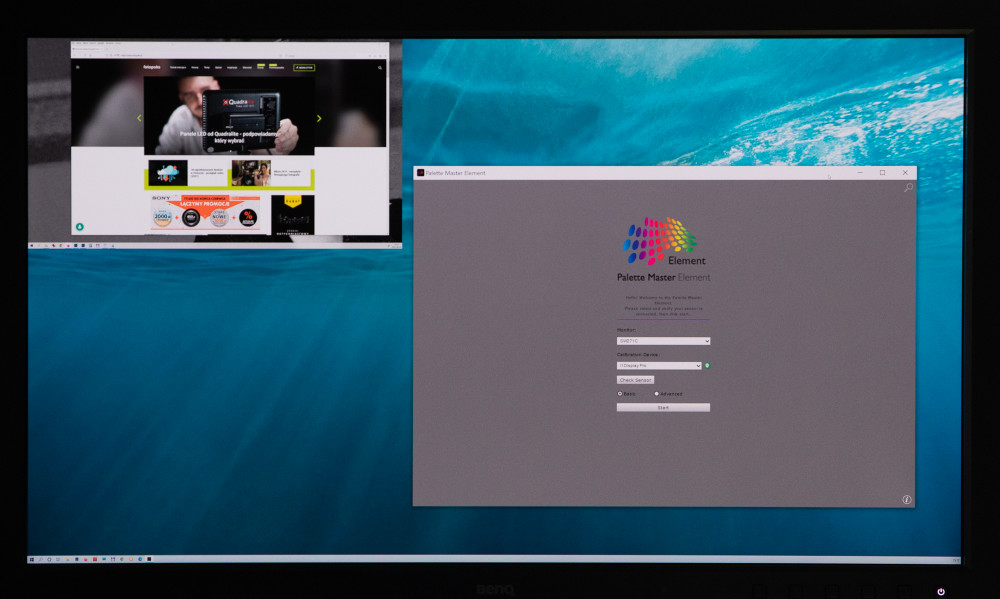Open the info icon in Palette Master Element
The image size is (1000, 599).
(x=906, y=499)
